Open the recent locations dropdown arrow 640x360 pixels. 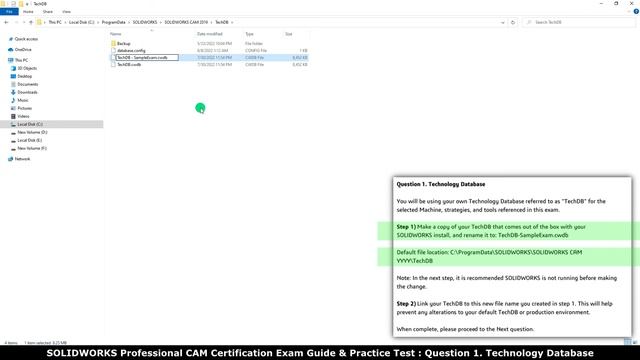tap(24, 22)
